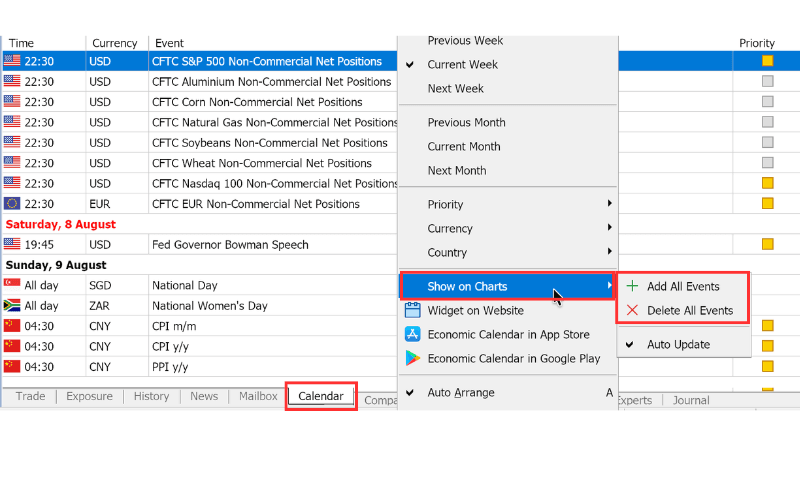Select the Fed Governor Bowman Speech event
The width and height of the screenshot is (800, 500).
coord(230,244)
